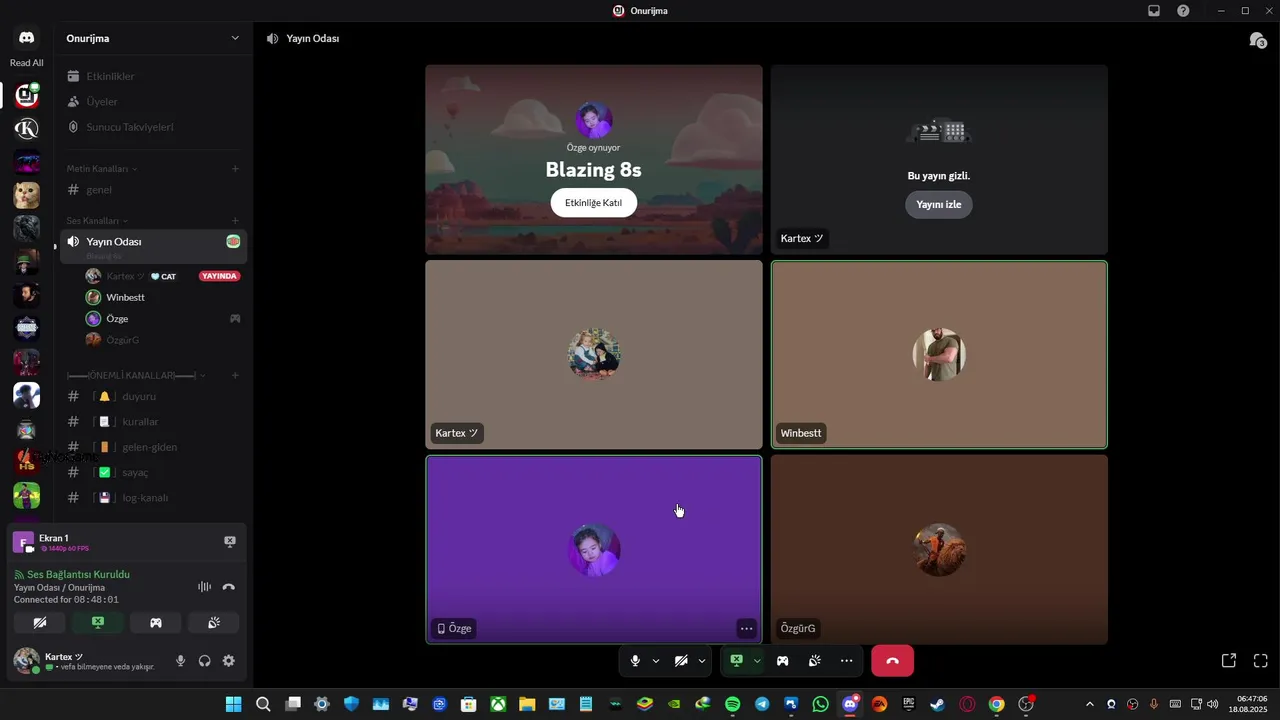Click red hang up call button
The image size is (1280, 720).
[892, 661]
